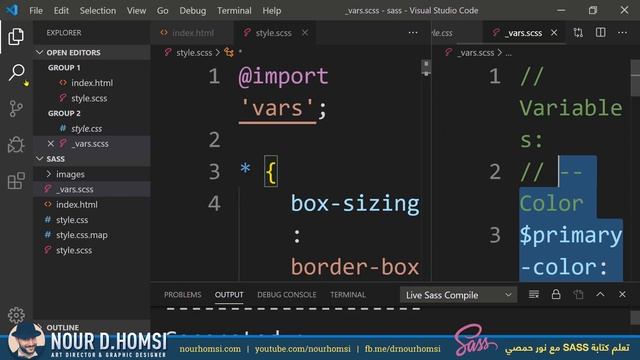Screen dimensions: 640x360
Task: Open the Explorer view in activity bar
Action: (x=16, y=37)
